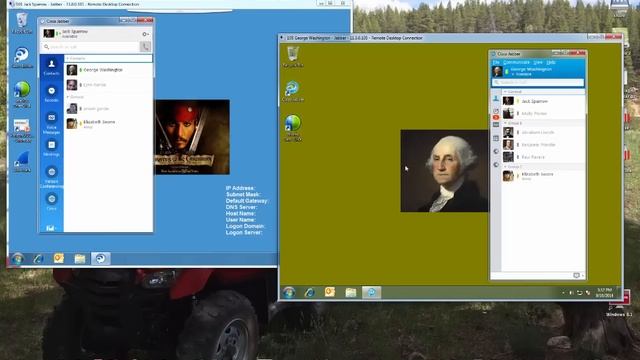The height and width of the screenshot is (360, 640).
Task: Select Lynn Farmer contact in left Jabber
Action: [109, 85]
